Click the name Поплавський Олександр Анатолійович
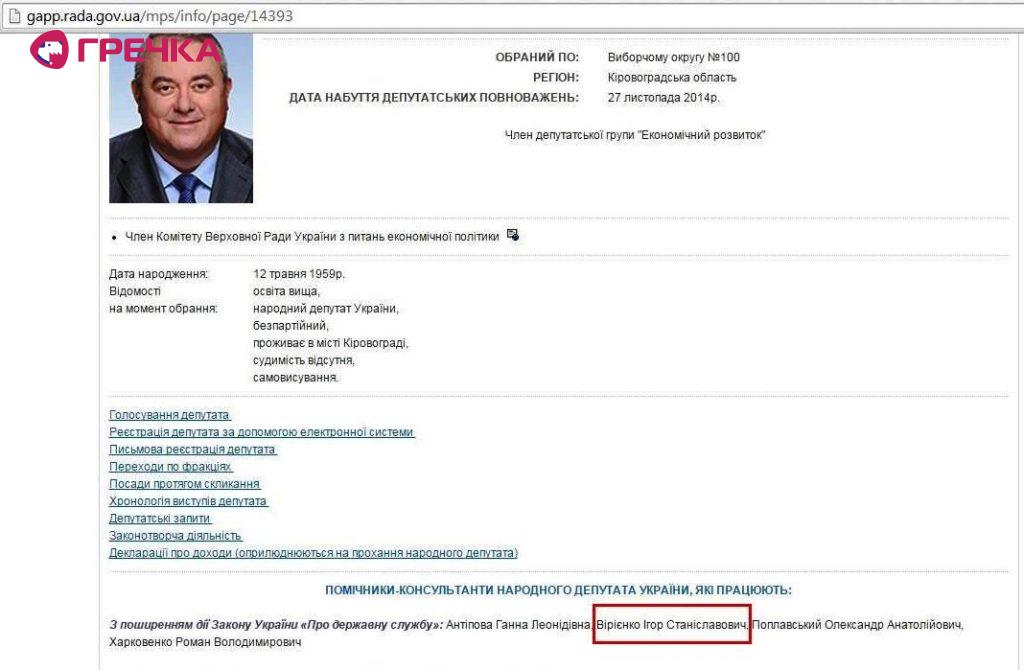This screenshot has height=670, width=1024. point(857,625)
